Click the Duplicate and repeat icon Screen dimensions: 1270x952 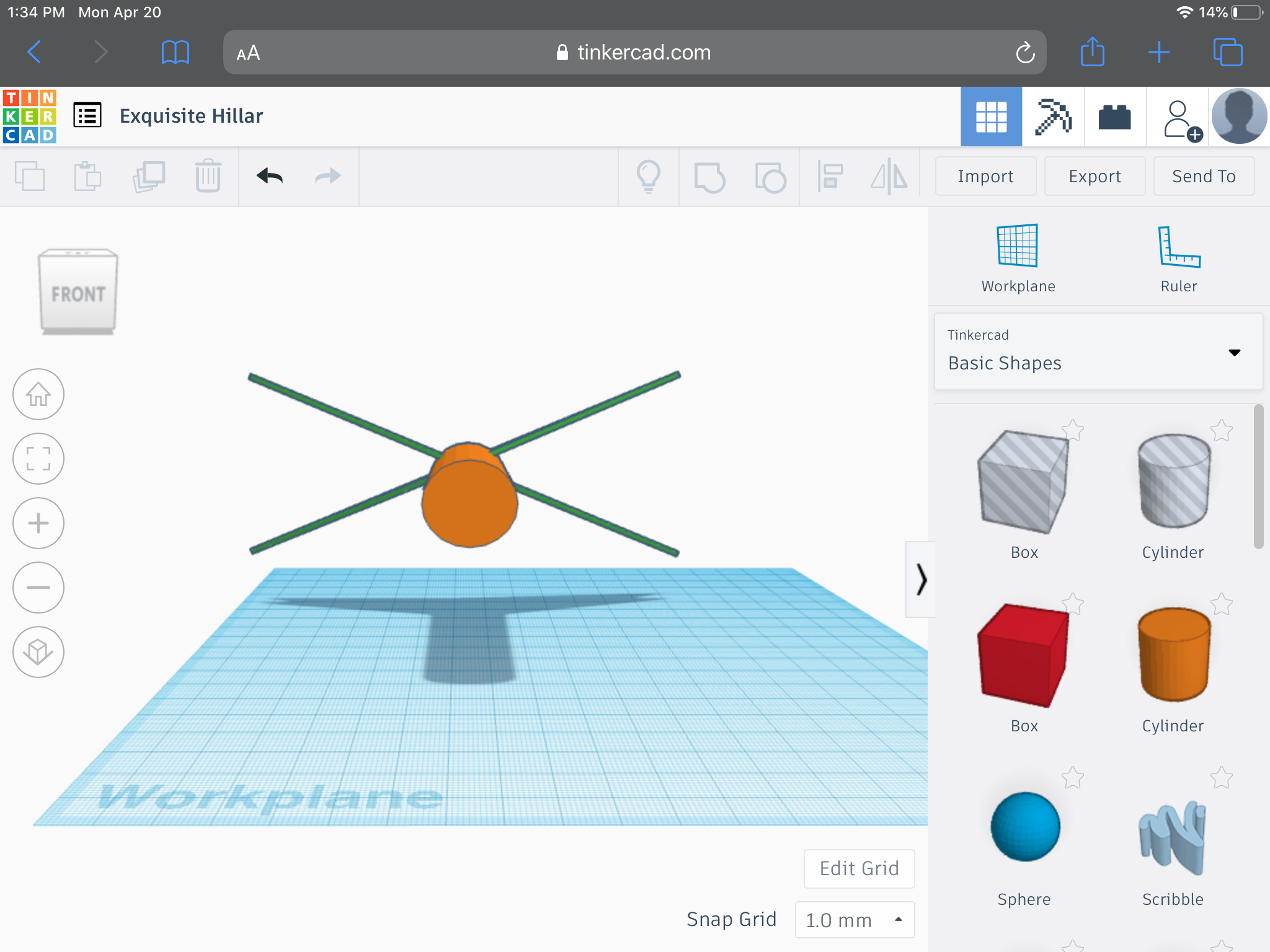tap(149, 176)
